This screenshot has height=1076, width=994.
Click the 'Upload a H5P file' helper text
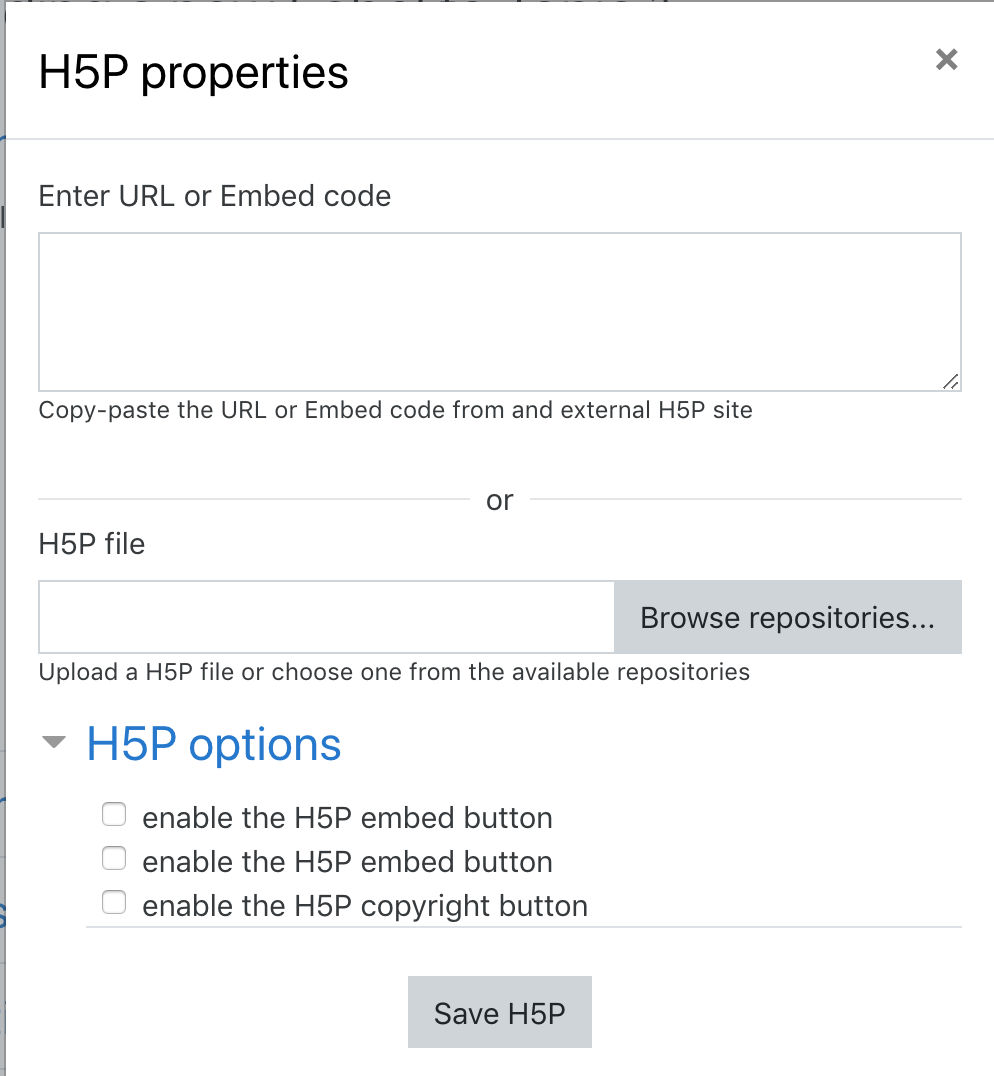[394, 672]
